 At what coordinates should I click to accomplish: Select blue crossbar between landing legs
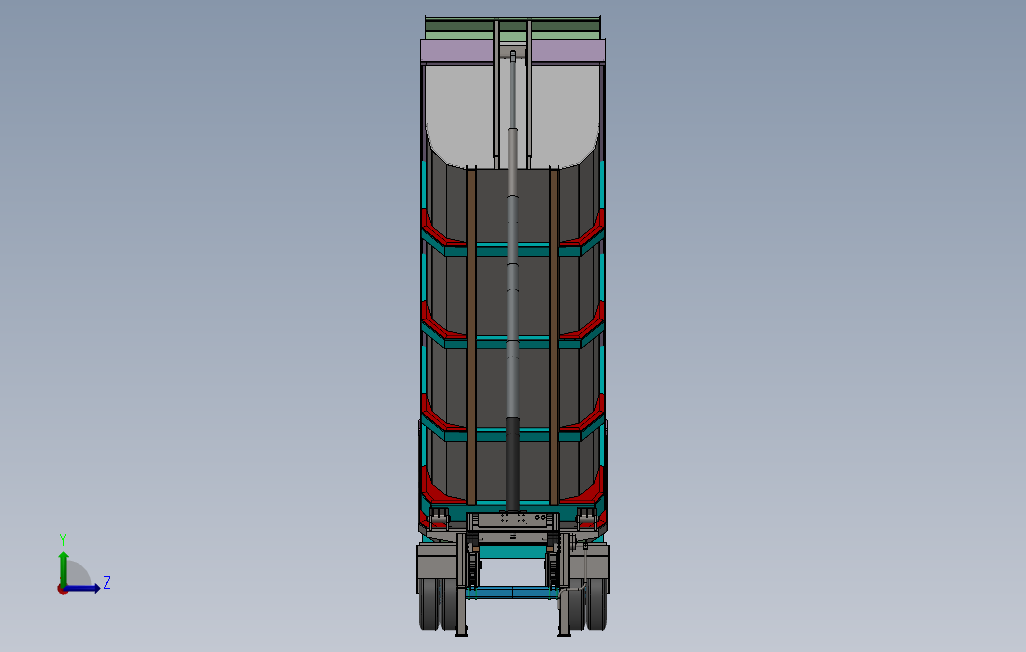click(x=513, y=593)
